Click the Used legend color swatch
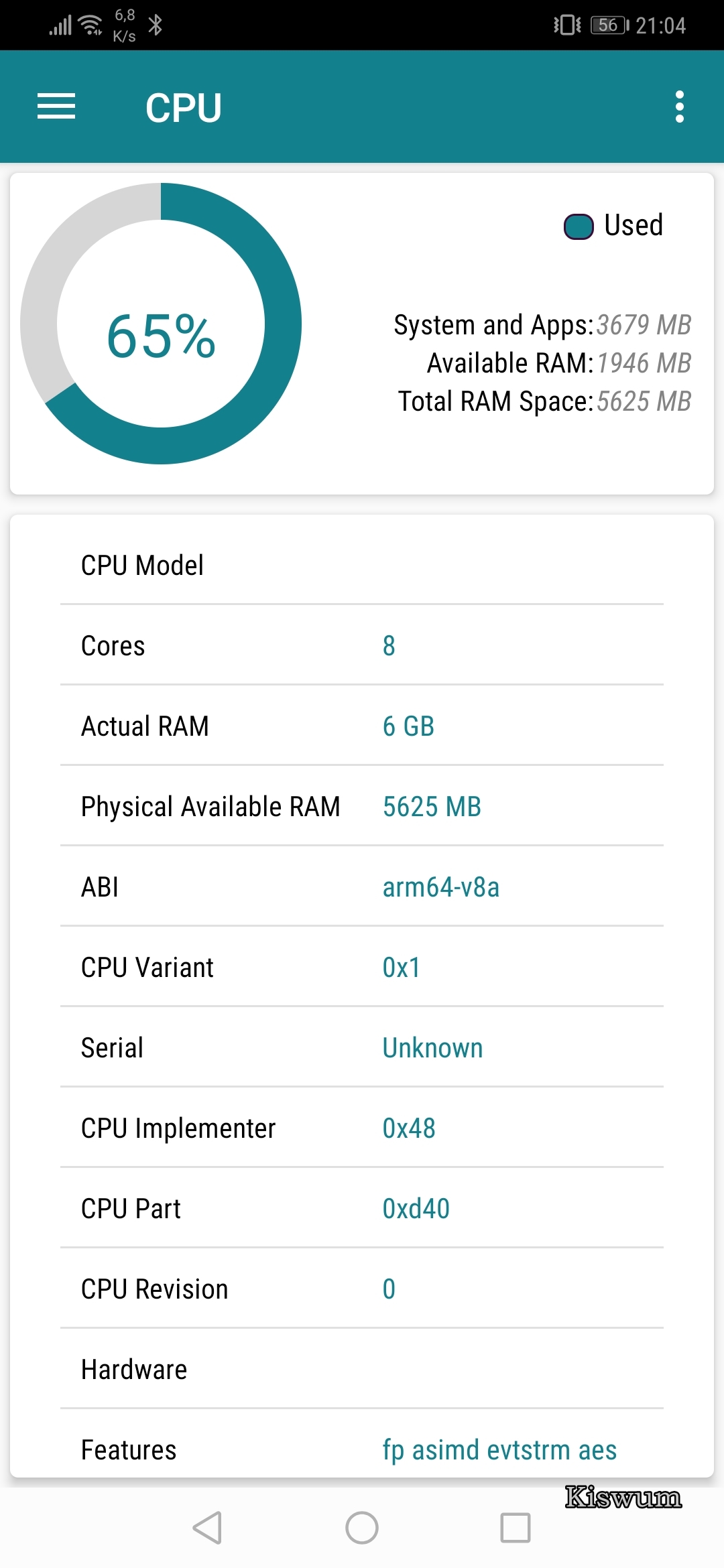This screenshot has height=1568, width=724. click(579, 226)
